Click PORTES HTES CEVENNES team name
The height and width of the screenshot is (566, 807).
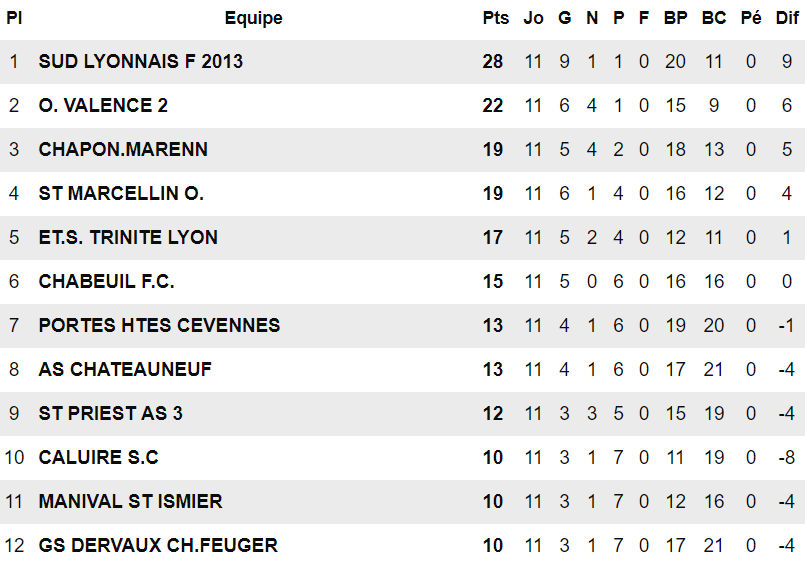[x=159, y=326]
